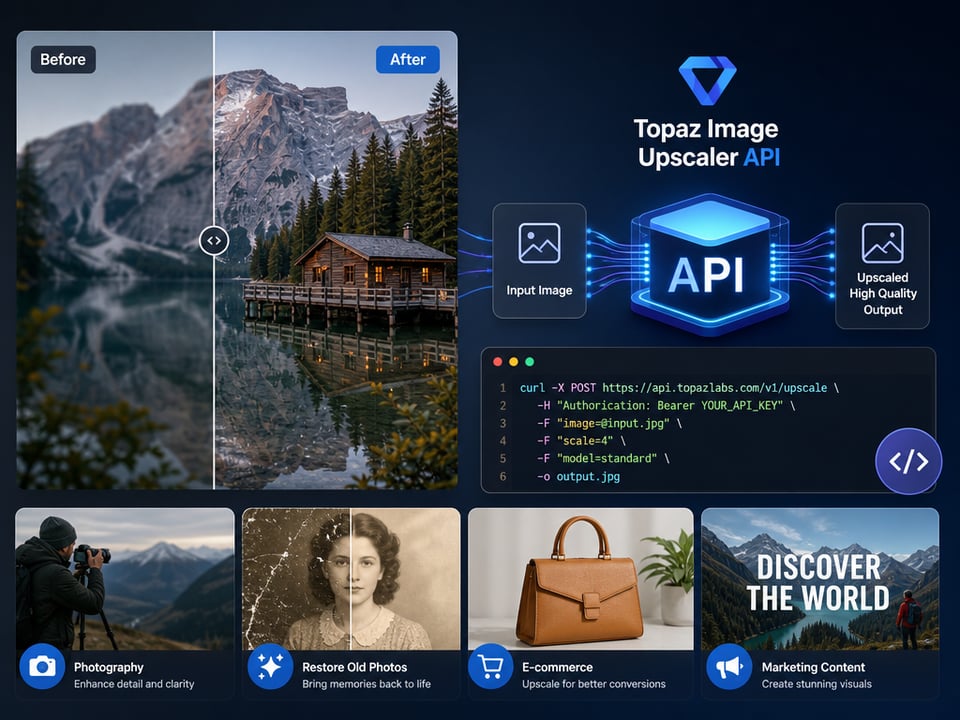This screenshot has height=720, width=960.
Task: Click Bring memories back to life caption
Action: click(x=366, y=684)
